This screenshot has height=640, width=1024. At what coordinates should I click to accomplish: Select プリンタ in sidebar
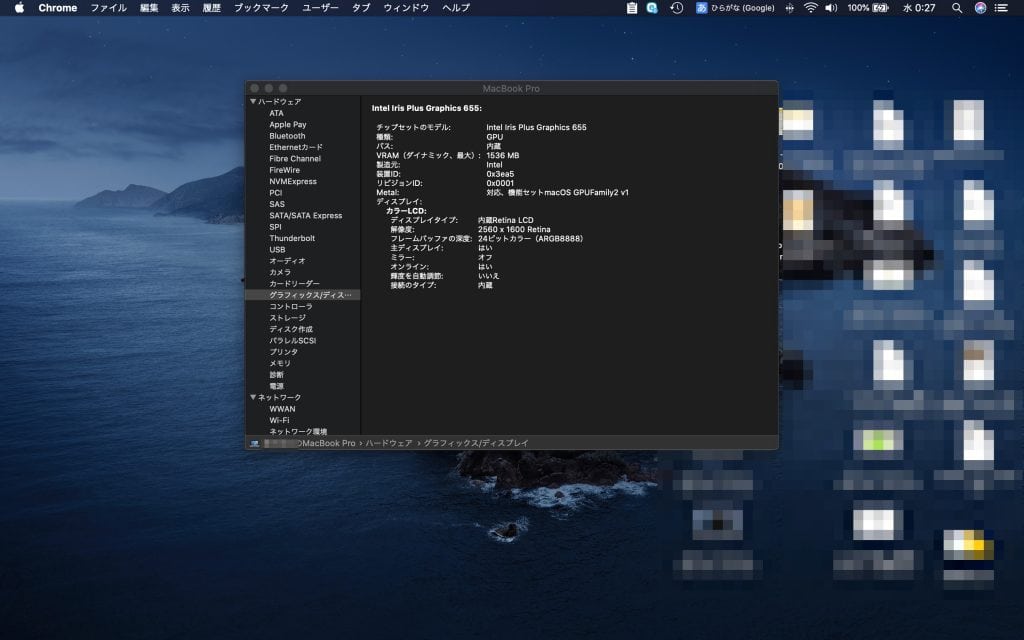(x=283, y=352)
